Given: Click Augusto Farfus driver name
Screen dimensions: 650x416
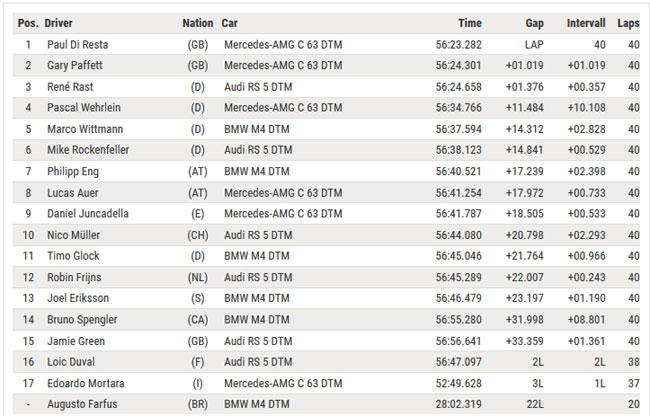Looking at the screenshot, I should click(x=82, y=404).
